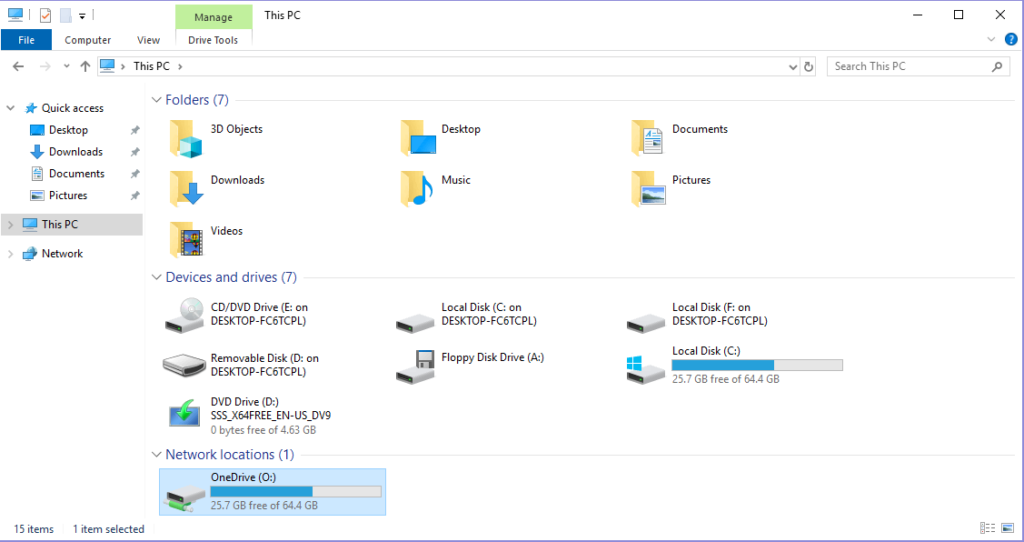Open the Help question mark icon
Viewport: 1024px width, 542px height.
(x=1010, y=40)
